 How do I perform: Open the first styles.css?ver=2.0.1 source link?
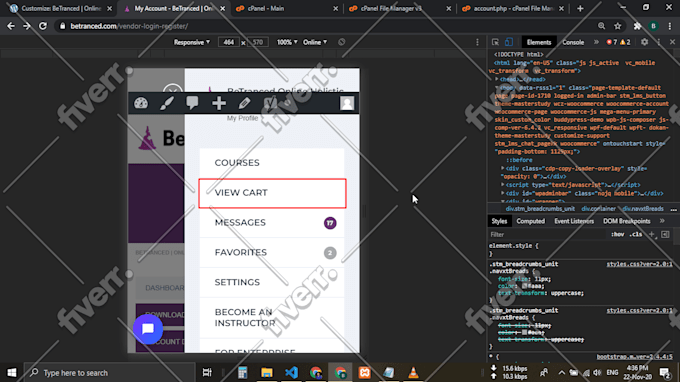point(639,264)
